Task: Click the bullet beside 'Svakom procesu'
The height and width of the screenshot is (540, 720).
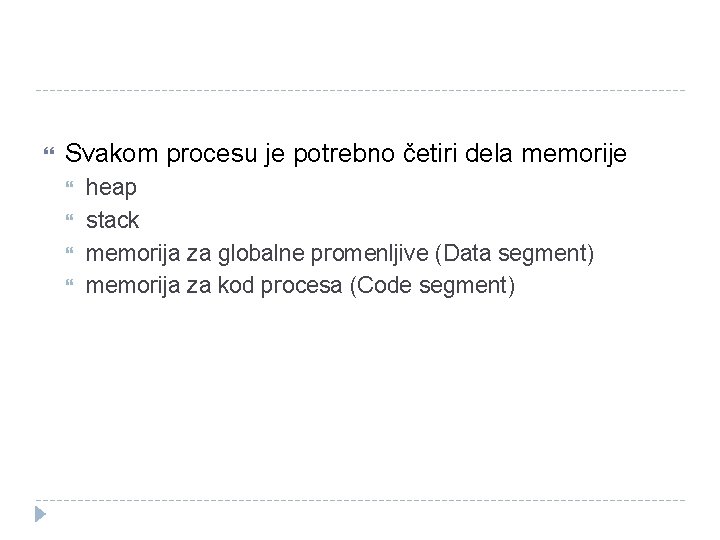Action: point(41,154)
